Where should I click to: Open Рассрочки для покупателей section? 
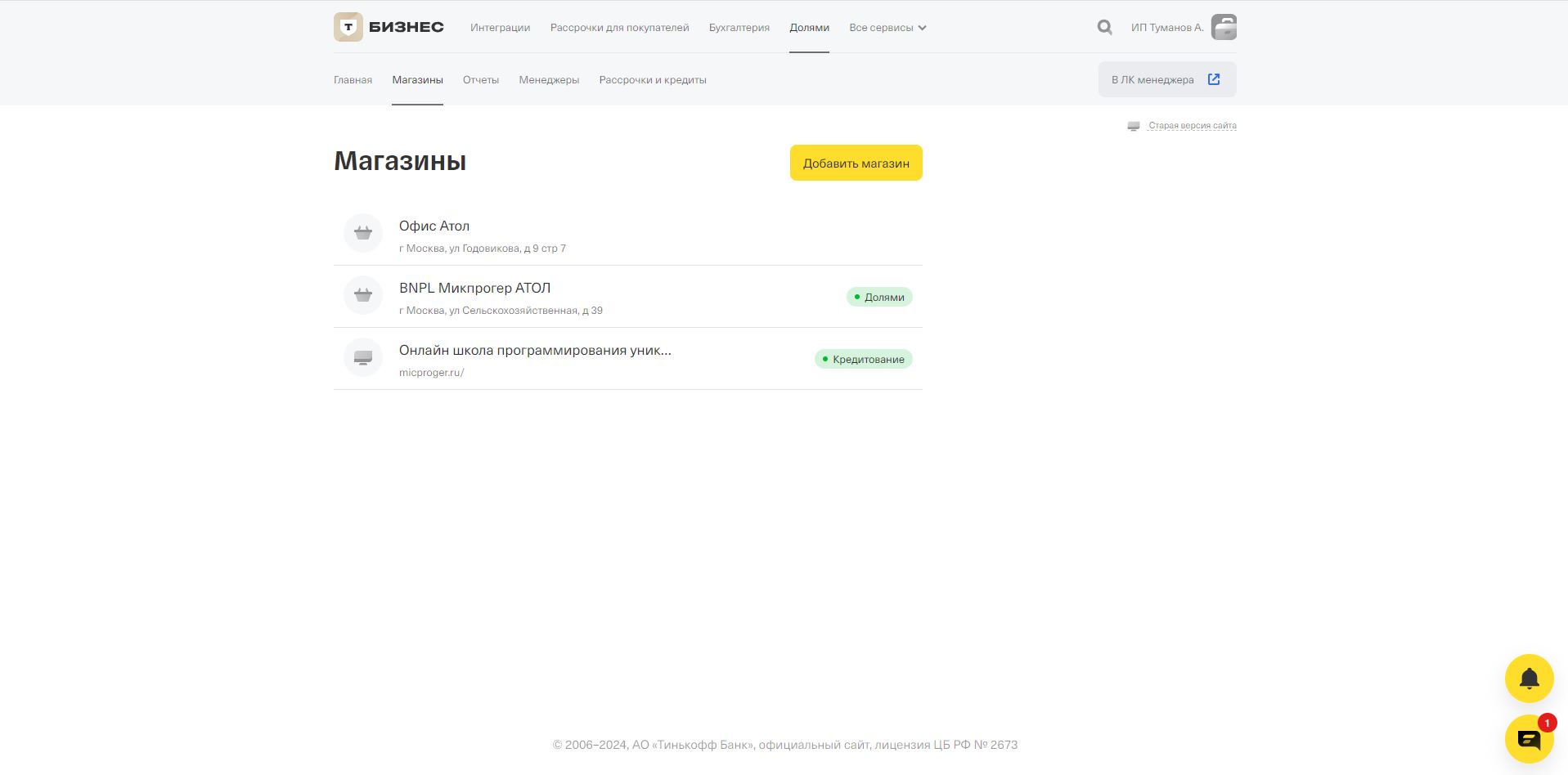pos(619,27)
